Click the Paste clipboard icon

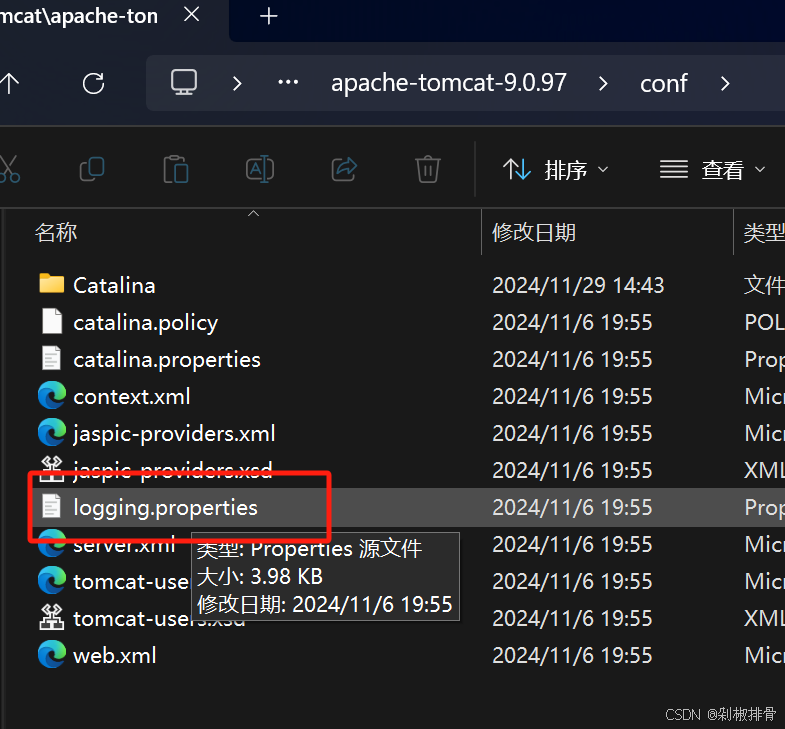pos(176,169)
